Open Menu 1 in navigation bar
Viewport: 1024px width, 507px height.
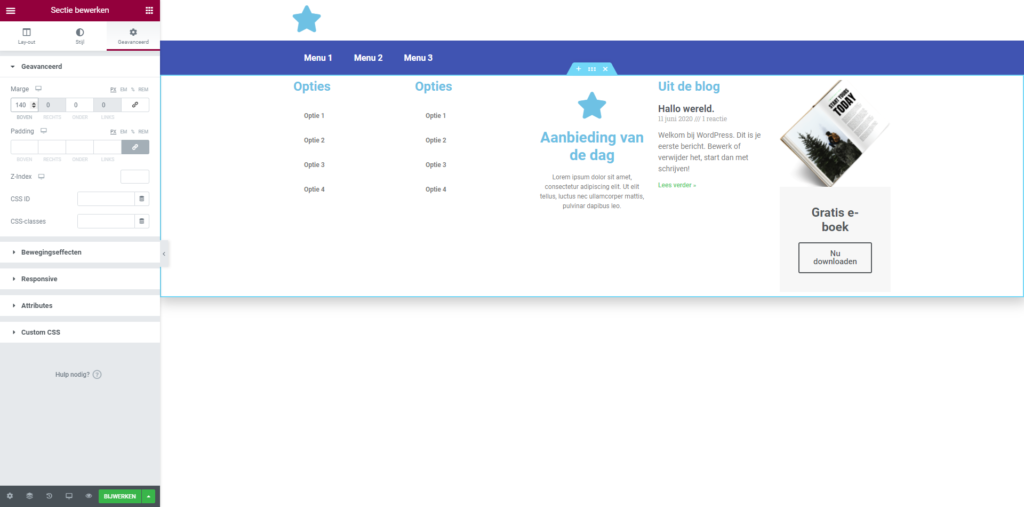[318, 58]
